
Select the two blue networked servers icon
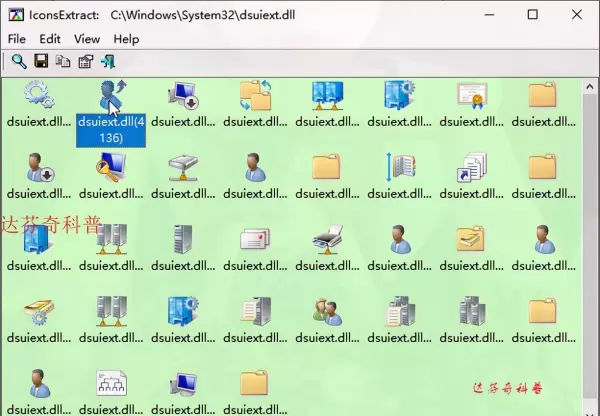[327, 95]
